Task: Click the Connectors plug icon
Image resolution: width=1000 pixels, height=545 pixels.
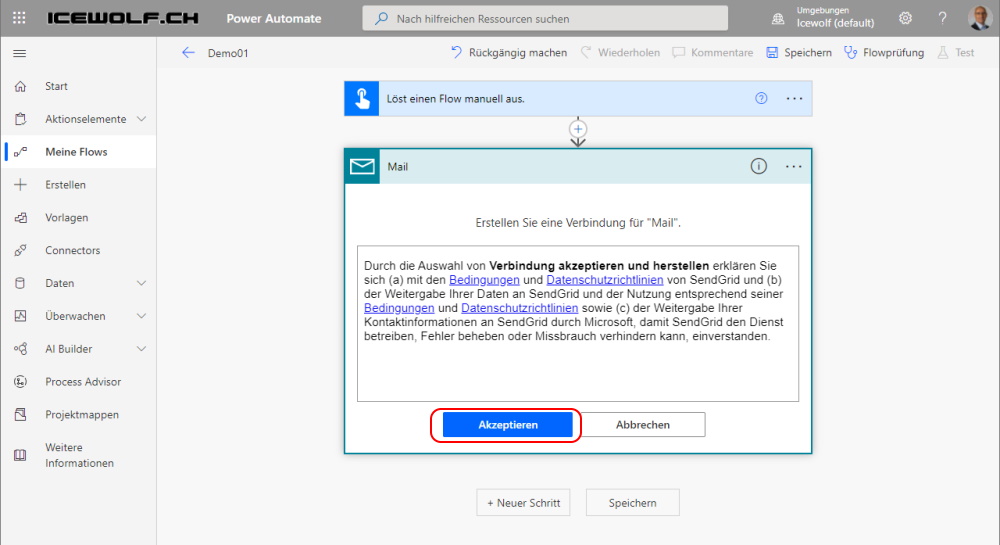Action: pyautogui.click(x=20, y=251)
